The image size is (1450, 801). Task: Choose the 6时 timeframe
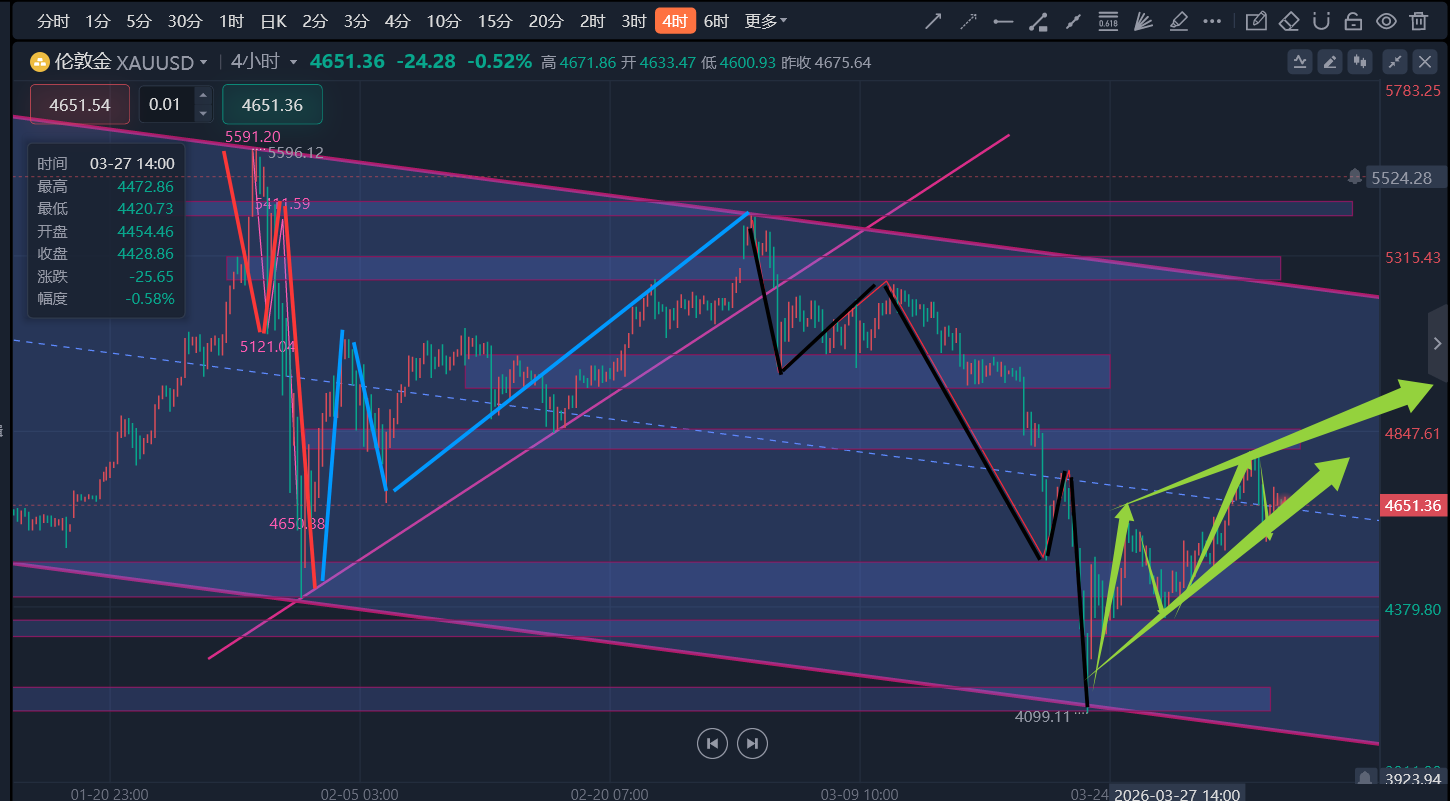[x=716, y=21]
